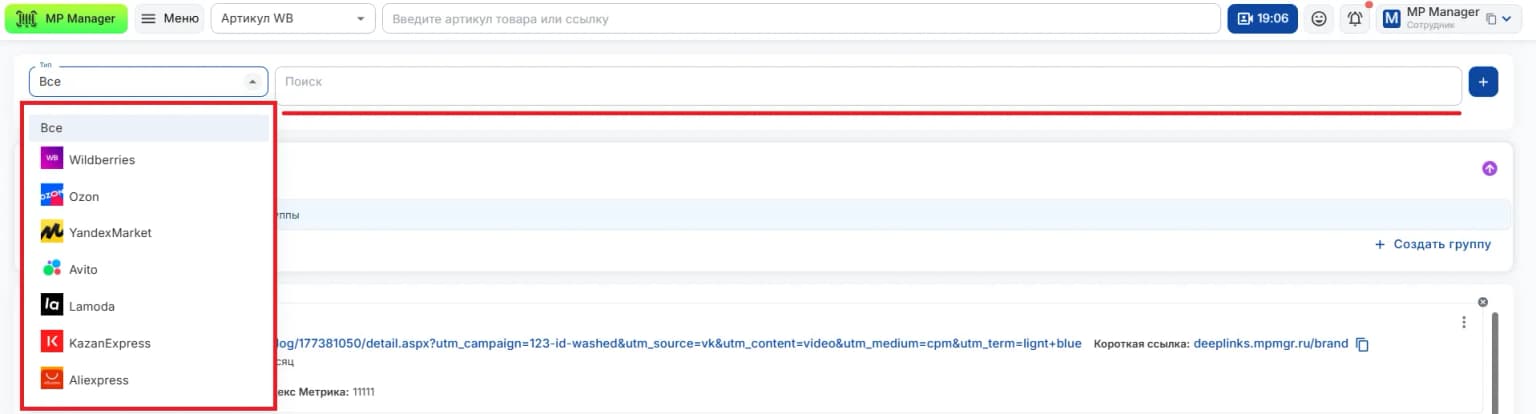
Task: Open the three-dot card options menu
Action: (x=1464, y=322)
